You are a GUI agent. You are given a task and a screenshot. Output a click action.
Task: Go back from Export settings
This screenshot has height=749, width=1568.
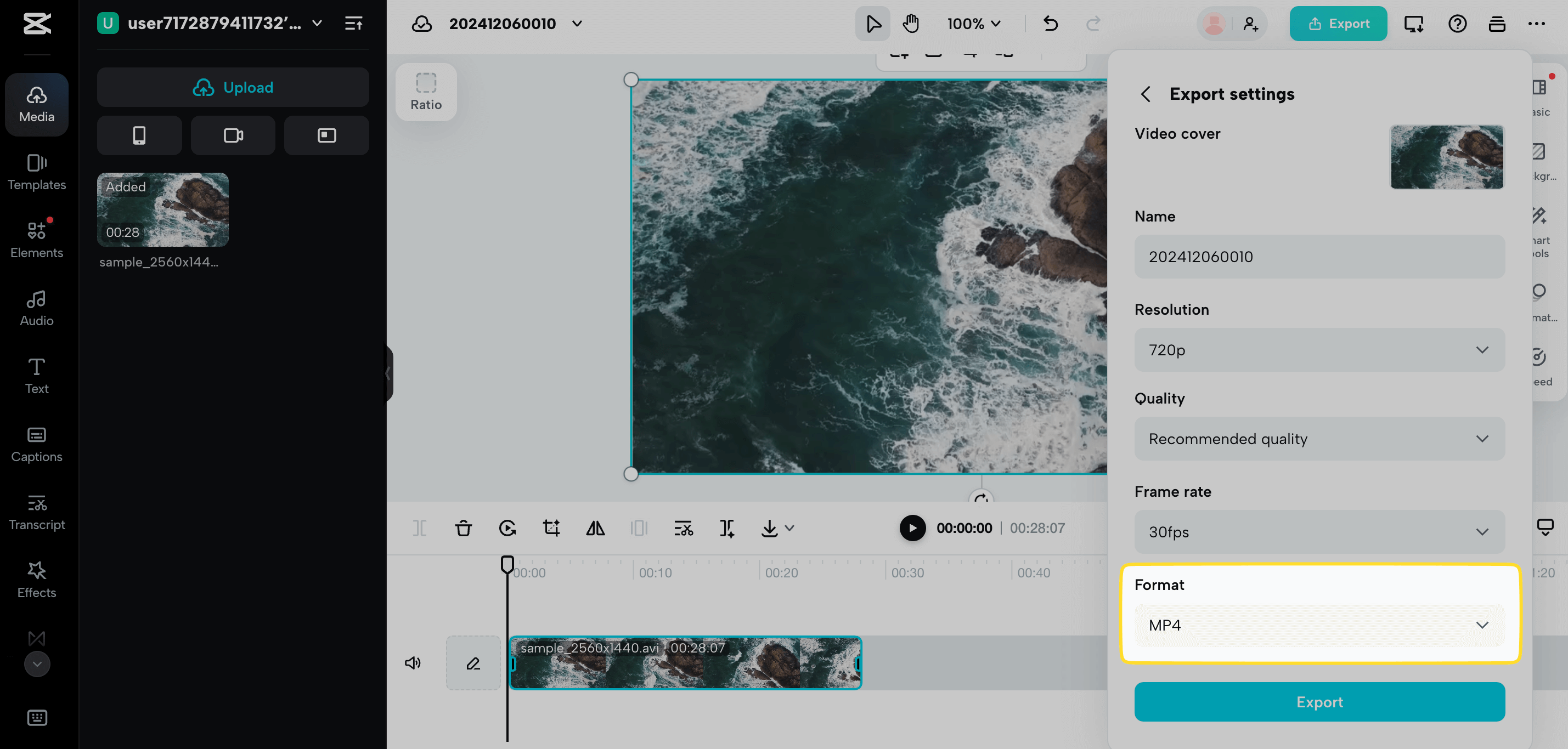pyautogui.click(x=1146, y=94)
